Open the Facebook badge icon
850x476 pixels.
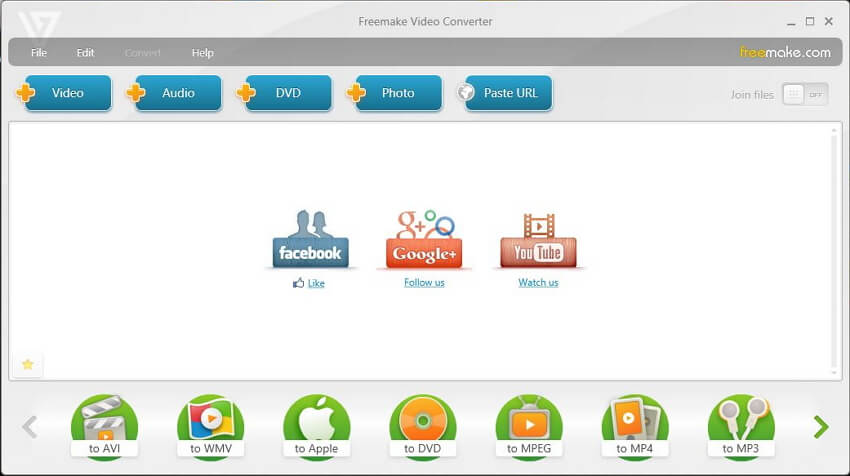310,239
